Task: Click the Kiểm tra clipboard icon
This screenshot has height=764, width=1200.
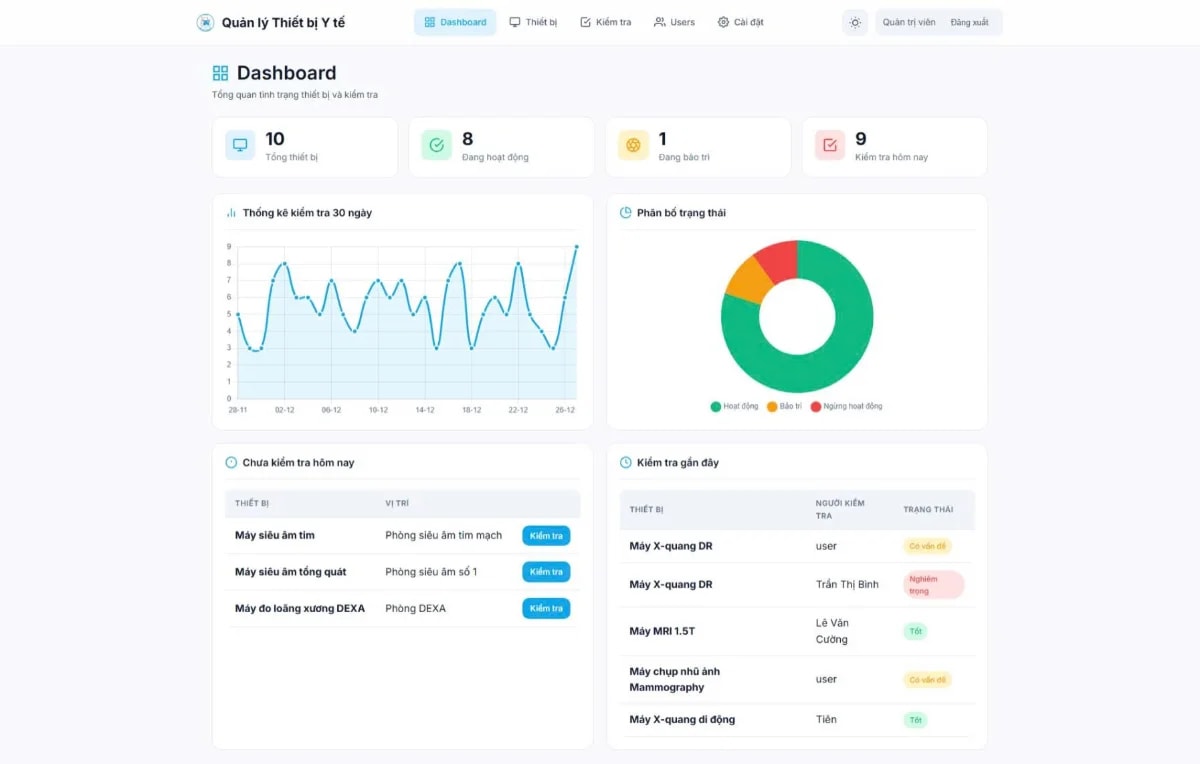Action: pyautogui.click(x=584, y=21)
